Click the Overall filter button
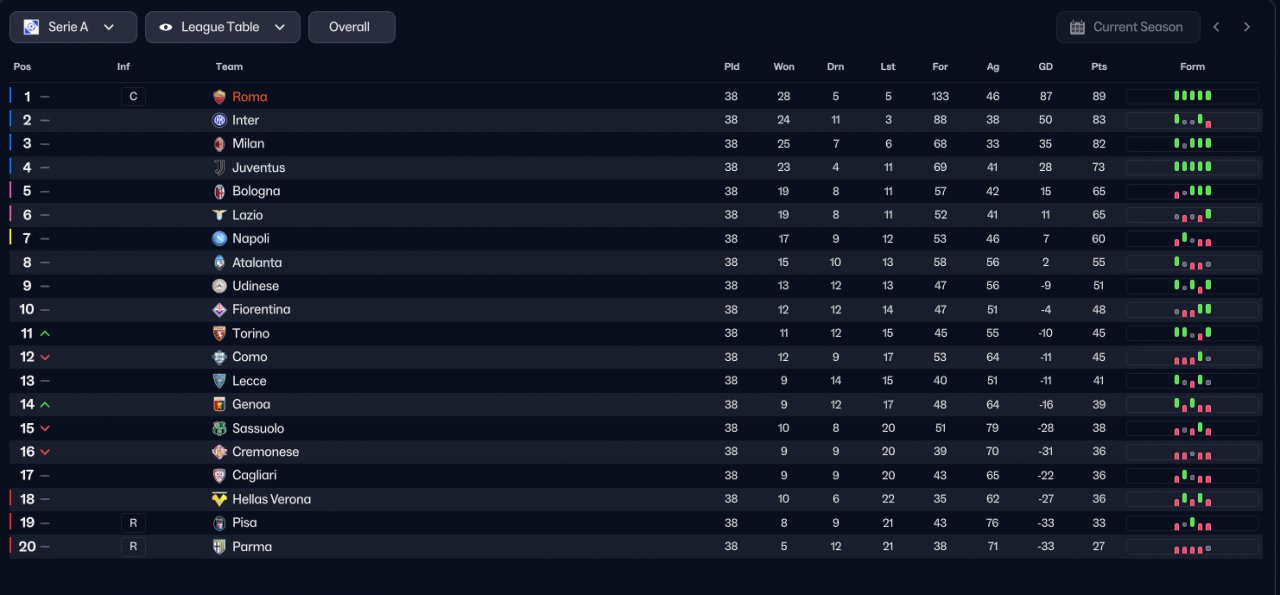 pyautogui.click(x=351, y=27)
